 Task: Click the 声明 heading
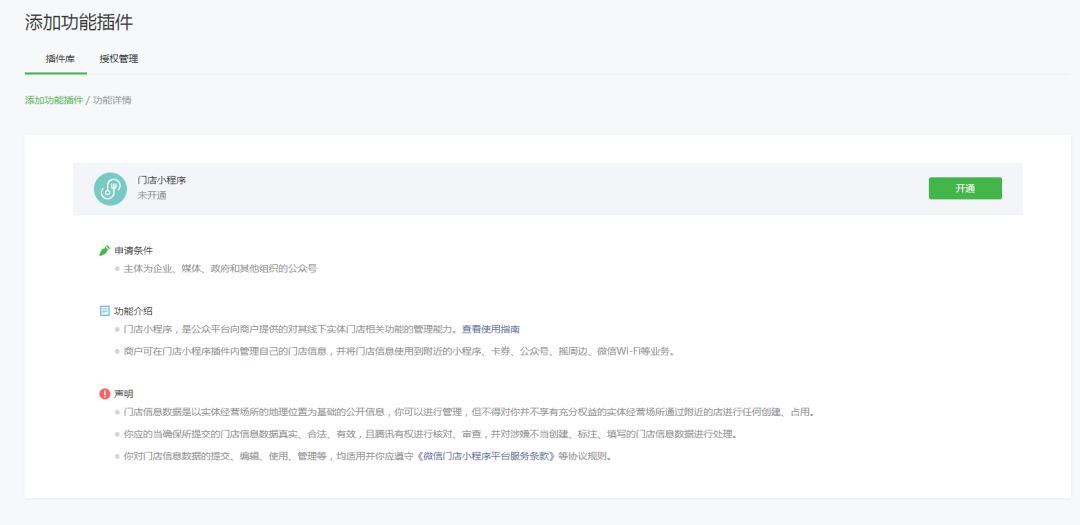pos(124,393)
